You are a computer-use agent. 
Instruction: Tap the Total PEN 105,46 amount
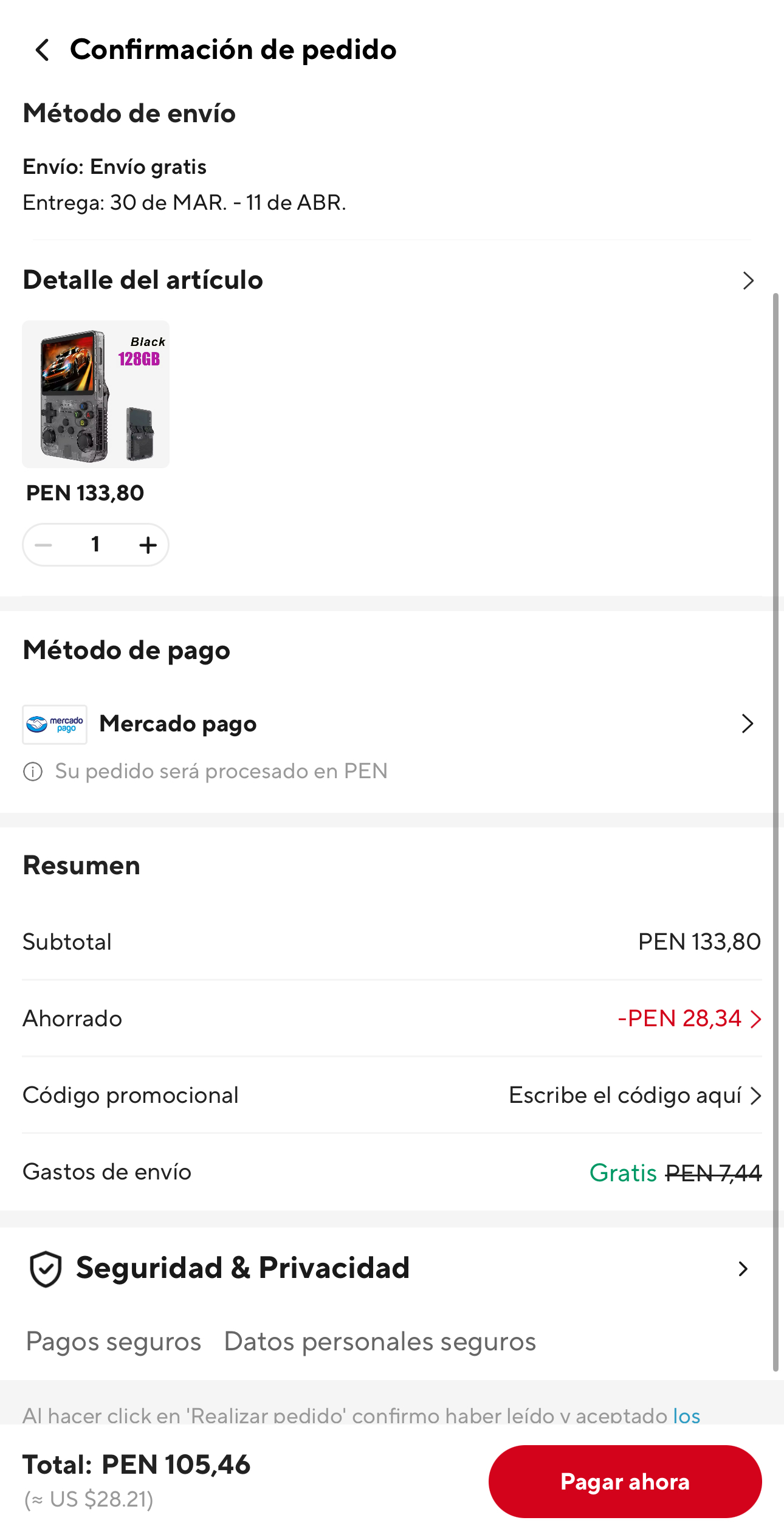[x=176, y=1465]
